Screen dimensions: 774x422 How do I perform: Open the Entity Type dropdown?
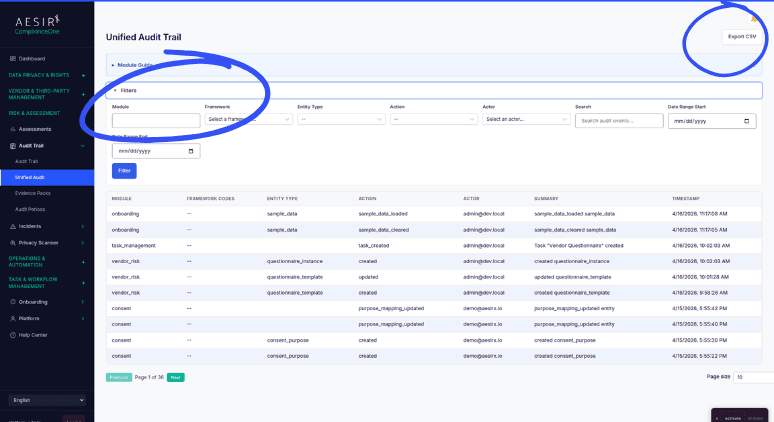pyautogui.click(x=341, y=119)
